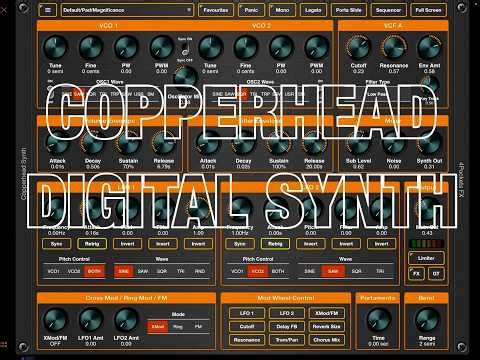Select SQR wave for LFO 1

tap(162, 271)
